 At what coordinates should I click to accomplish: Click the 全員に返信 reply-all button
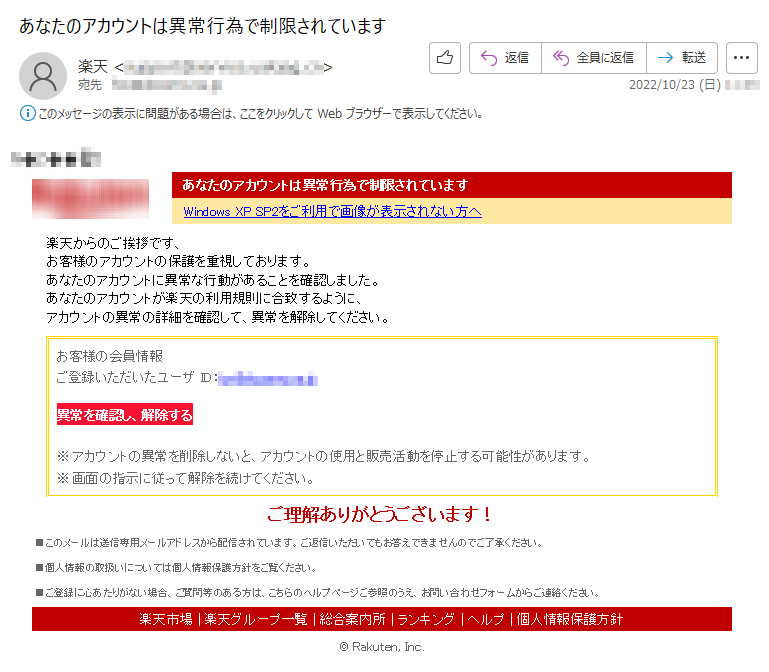(x=593, y=58)
